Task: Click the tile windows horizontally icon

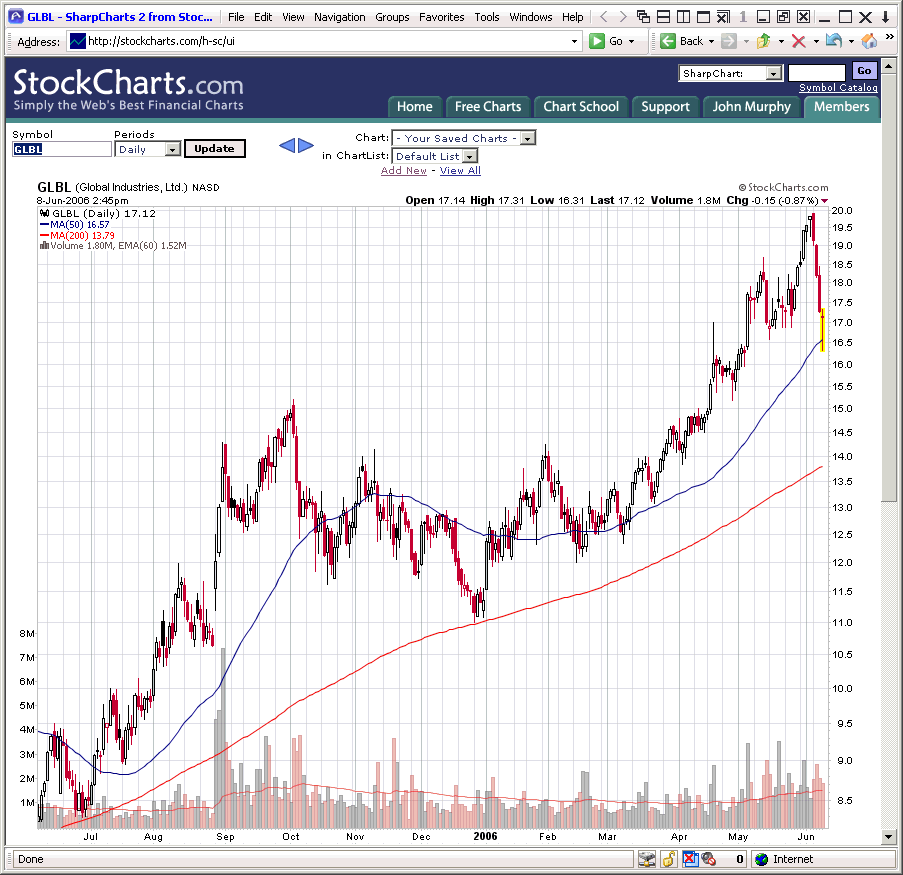Action: click(x=662, y=17)
